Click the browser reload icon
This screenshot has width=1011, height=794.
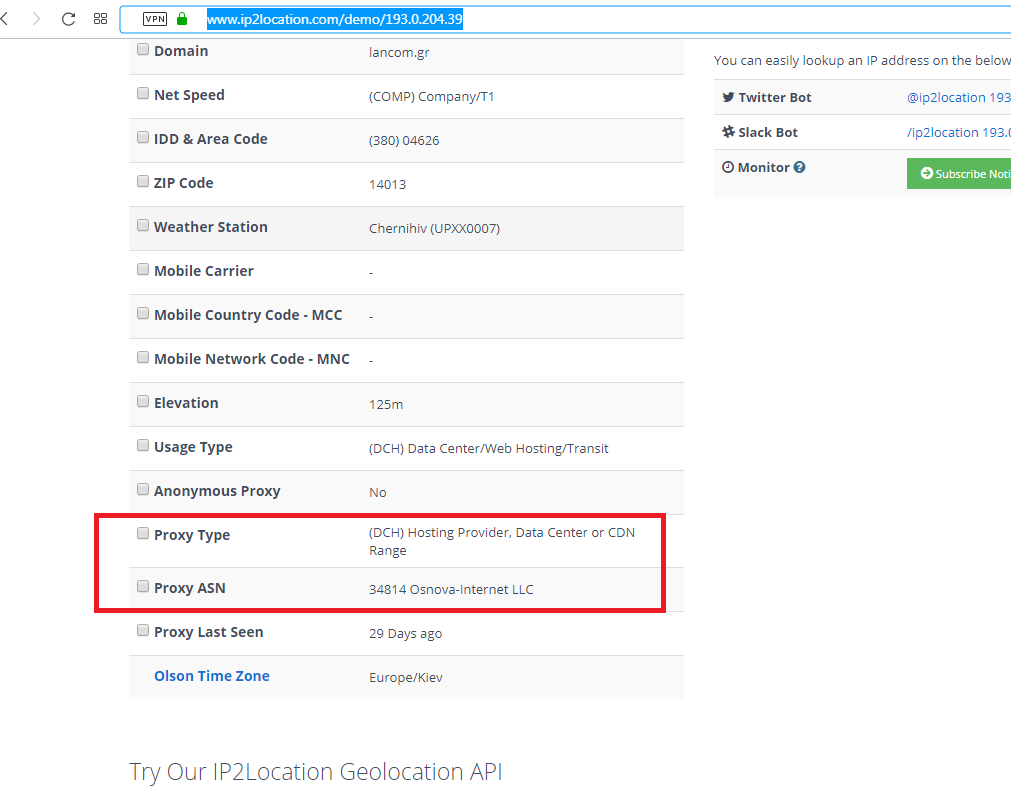(68, 19)
